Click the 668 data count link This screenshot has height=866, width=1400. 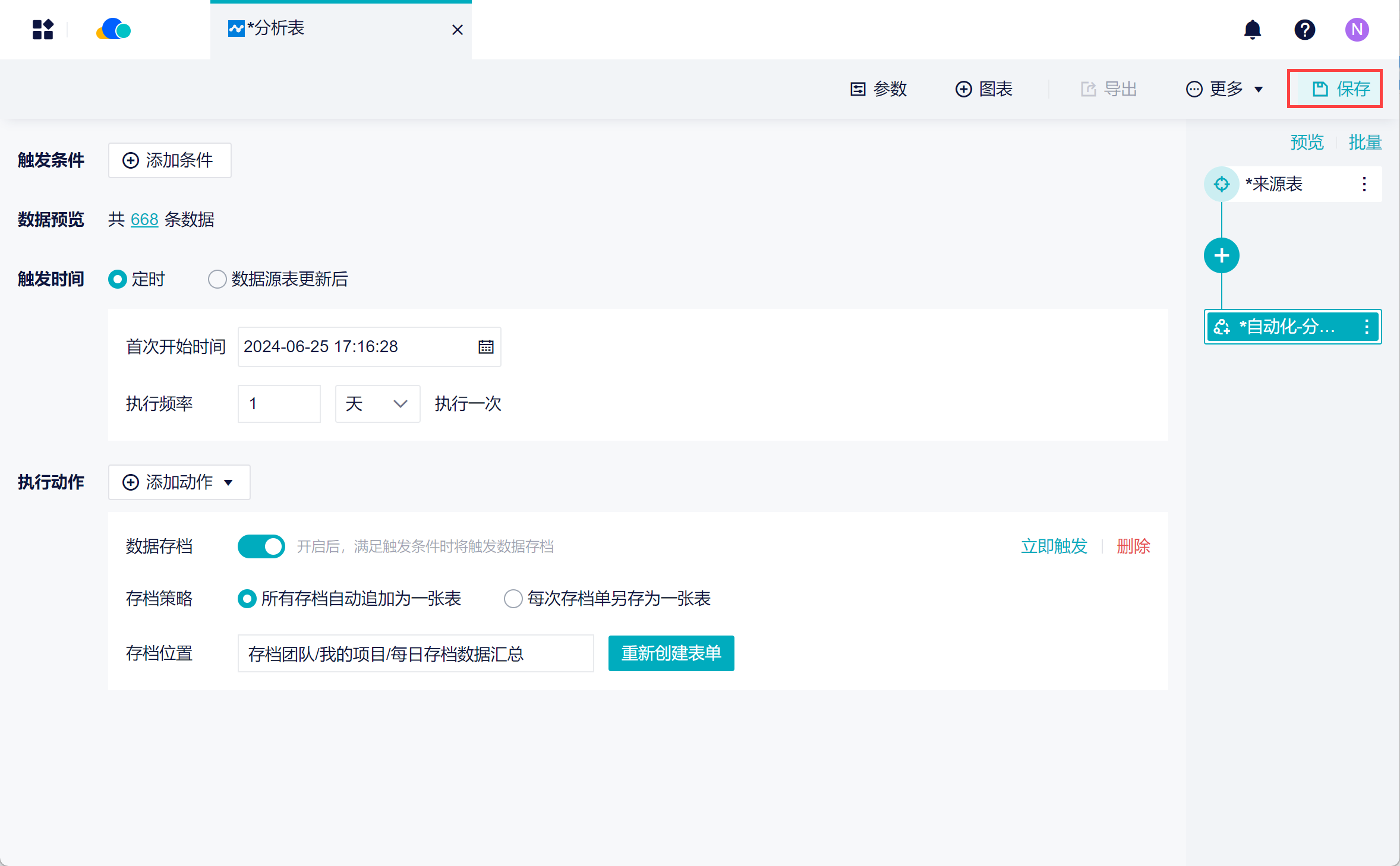tap(144, 220)
